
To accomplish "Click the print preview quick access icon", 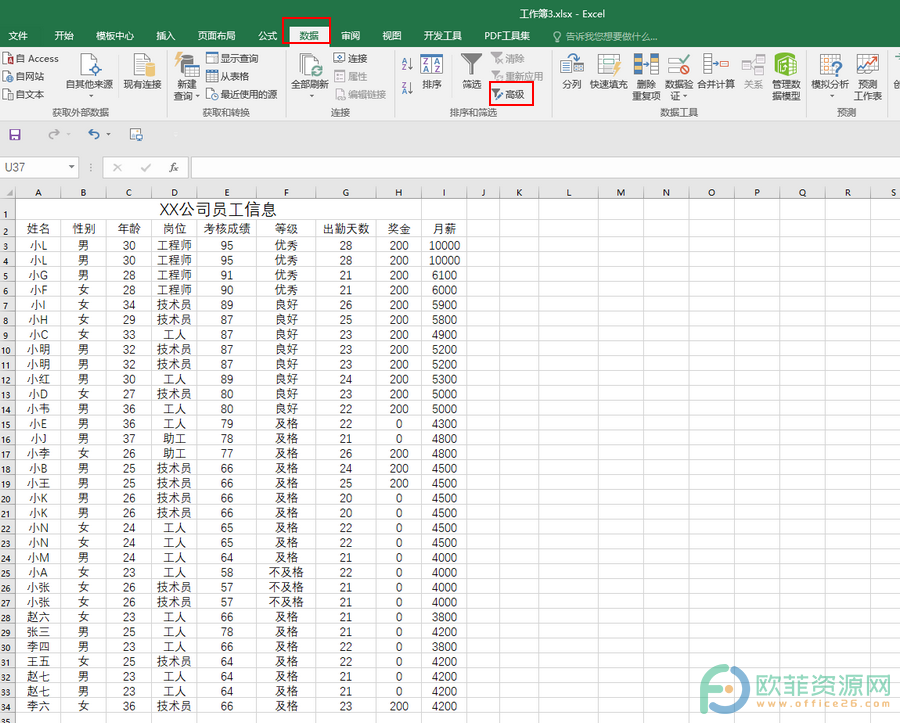I will (x=136, y=135).
